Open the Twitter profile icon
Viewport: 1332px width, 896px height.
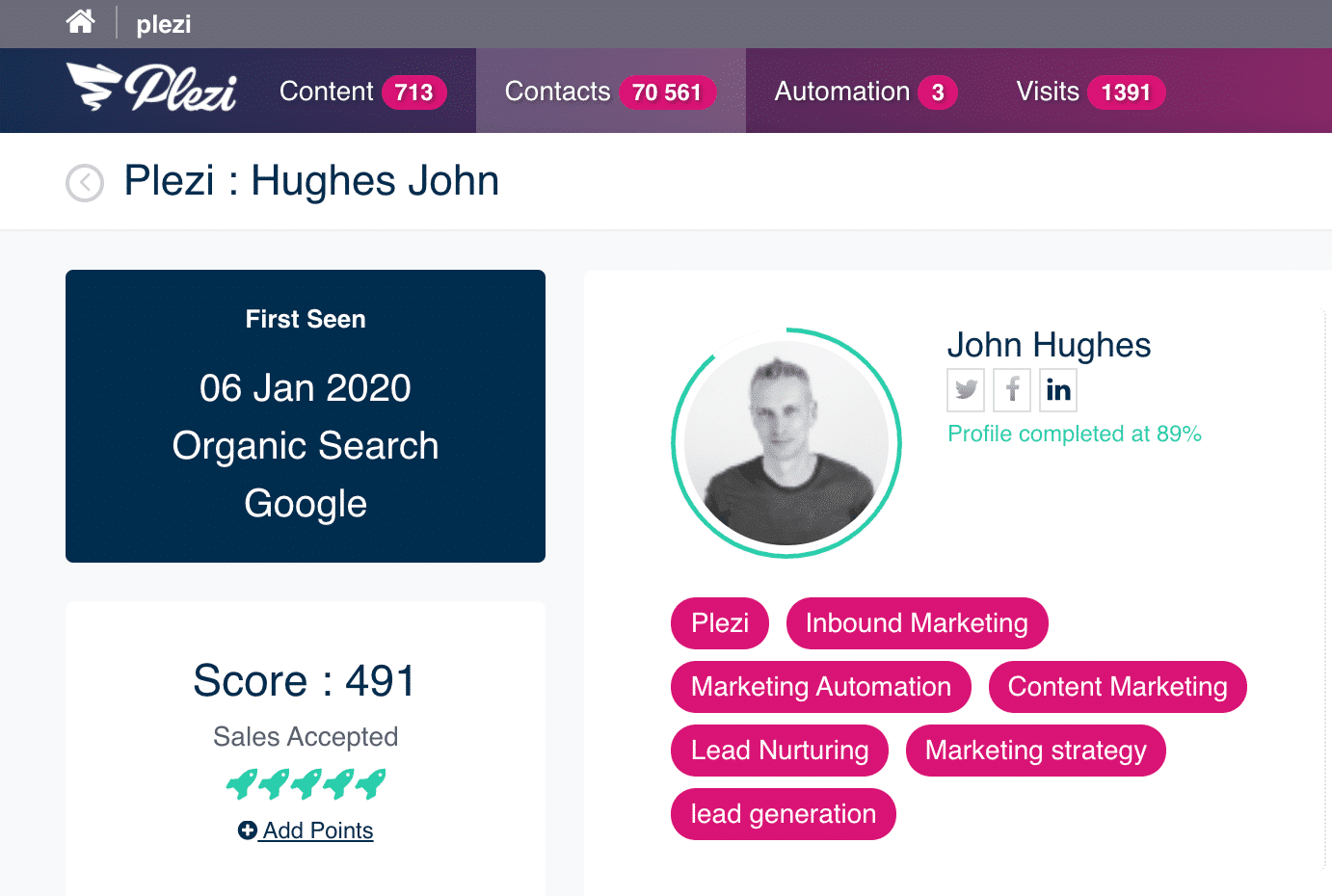point(966,389)
